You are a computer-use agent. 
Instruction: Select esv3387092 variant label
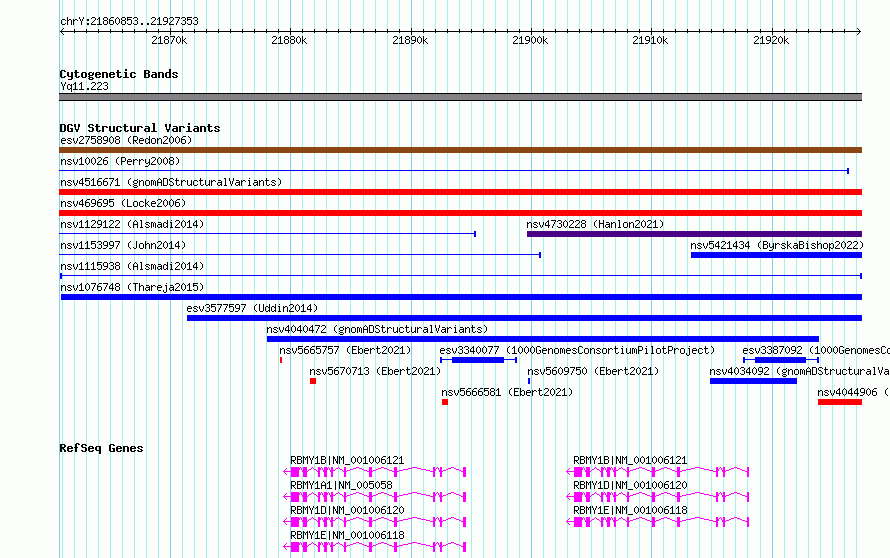816,350
